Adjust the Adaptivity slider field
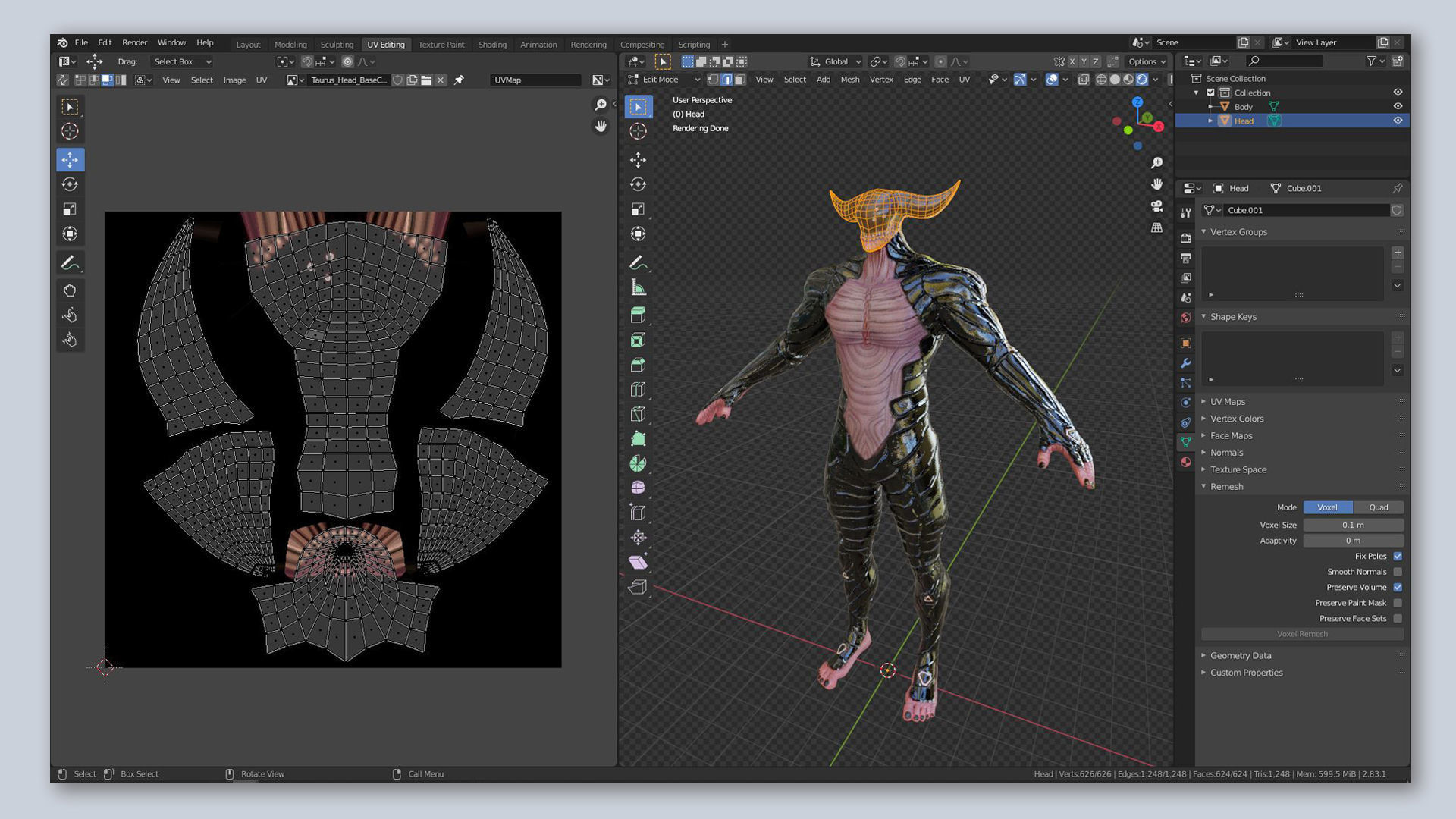The width and height of the screenshot is (1456, 819). [x=1353, y=541]
